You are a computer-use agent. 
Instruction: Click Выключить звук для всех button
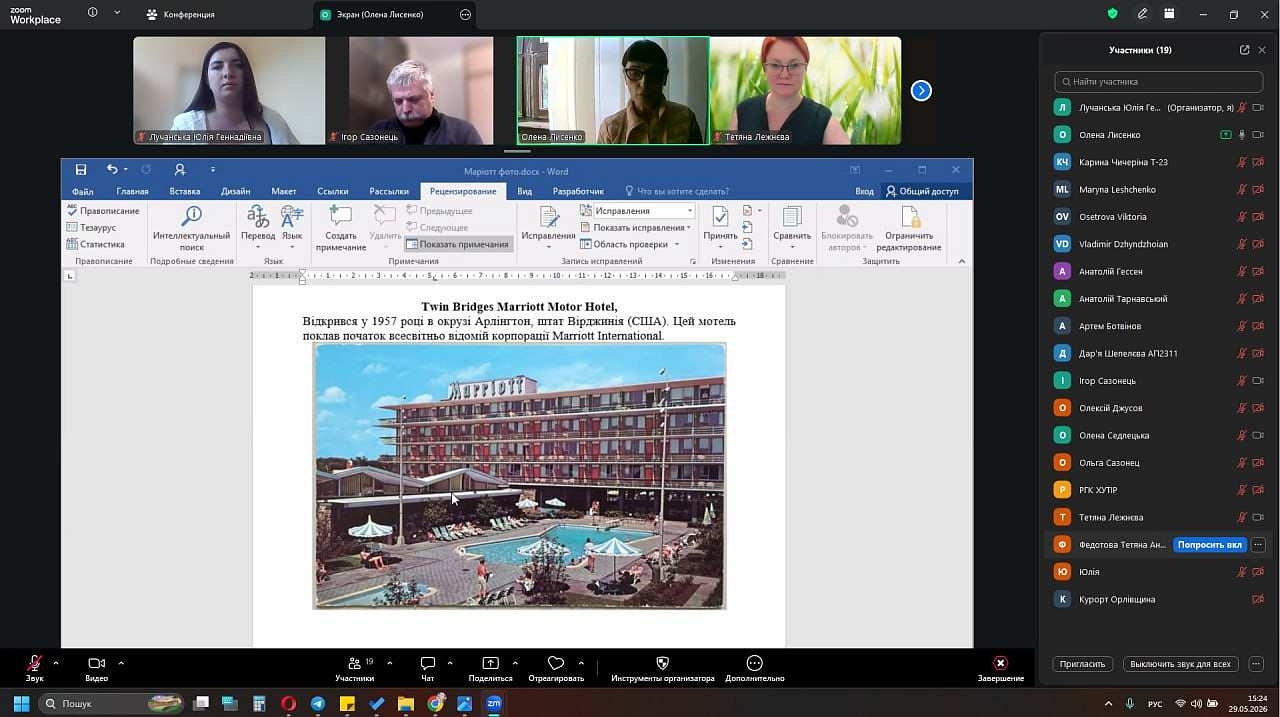coord(1181,664)
